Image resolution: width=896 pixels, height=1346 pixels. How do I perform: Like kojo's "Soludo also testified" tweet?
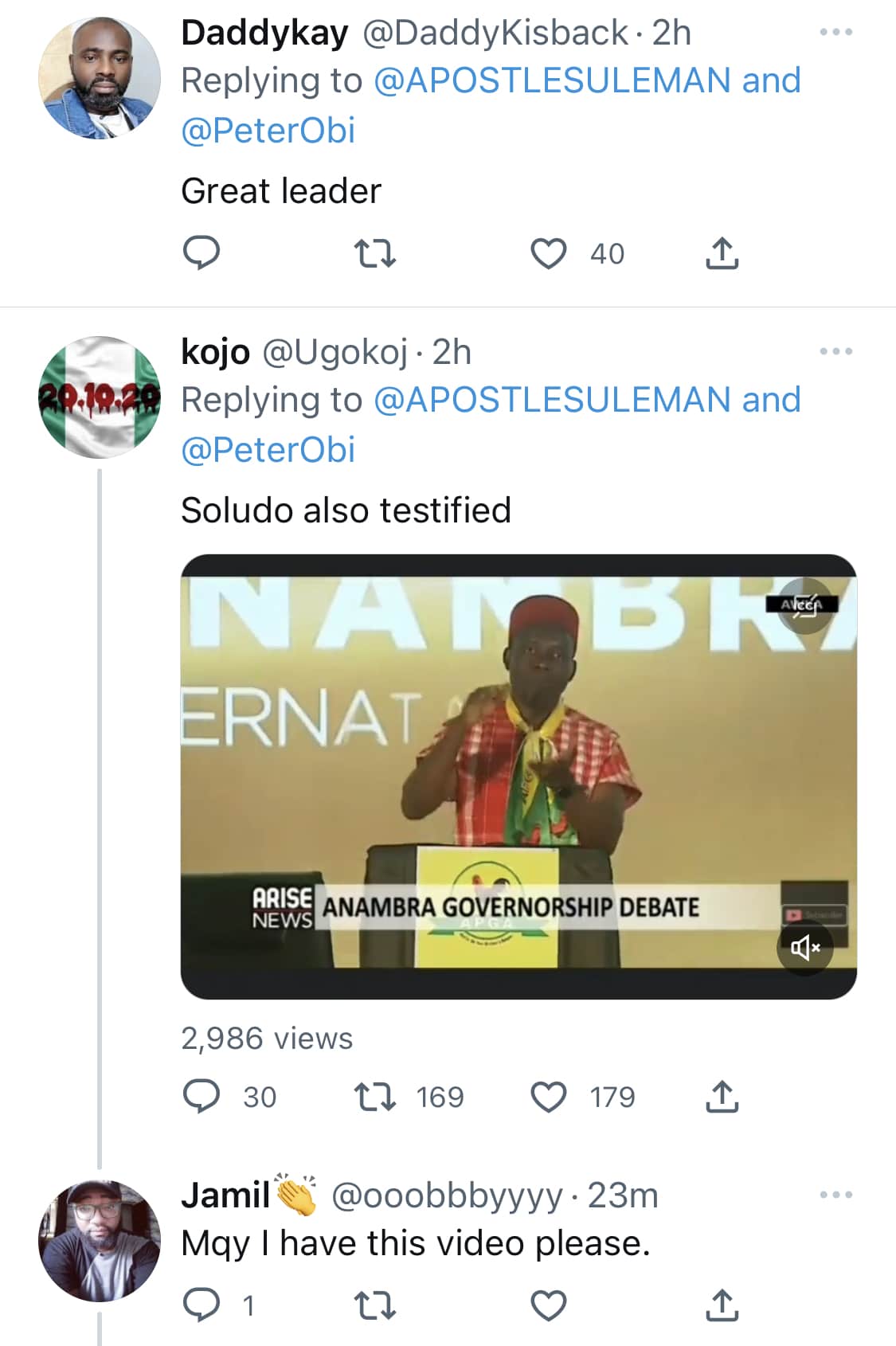549,1098
